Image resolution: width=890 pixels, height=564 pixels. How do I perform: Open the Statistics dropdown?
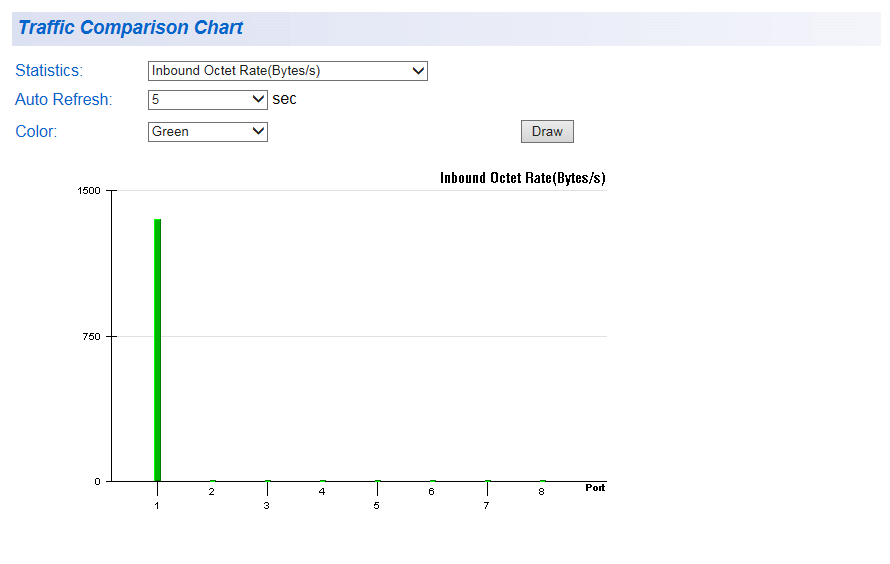point(287,71)
